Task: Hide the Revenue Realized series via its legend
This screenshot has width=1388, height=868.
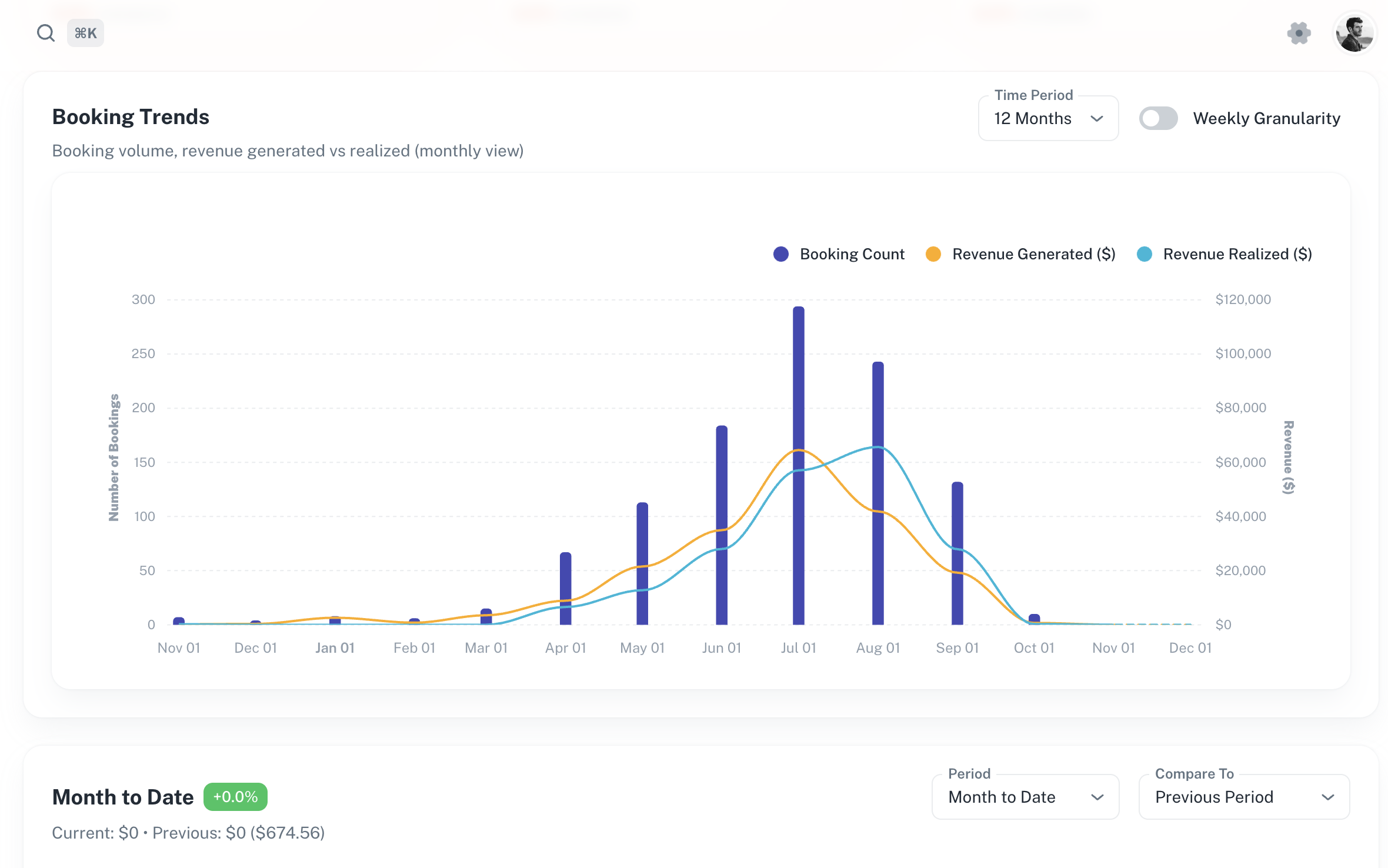Action: point(1237,254)
